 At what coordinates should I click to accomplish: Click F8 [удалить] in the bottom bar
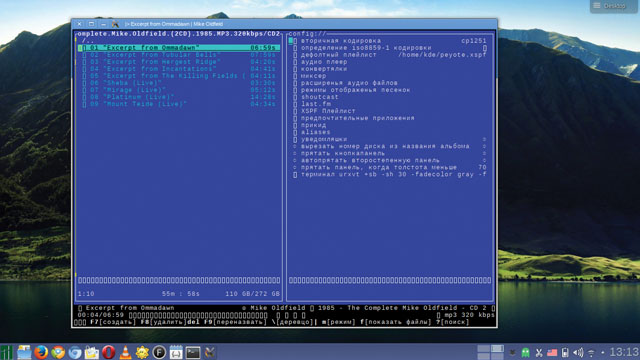tap(163, 322)
